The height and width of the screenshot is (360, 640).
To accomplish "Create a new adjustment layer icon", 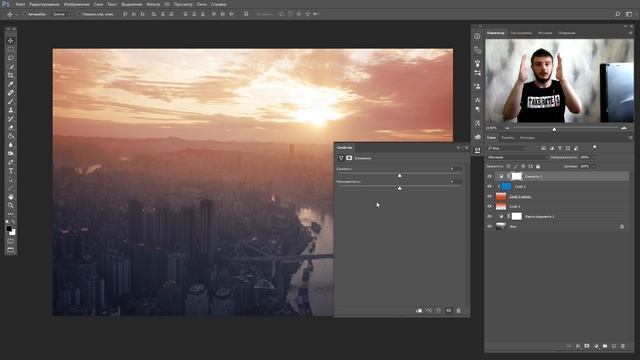I will [x=596, y=346].
